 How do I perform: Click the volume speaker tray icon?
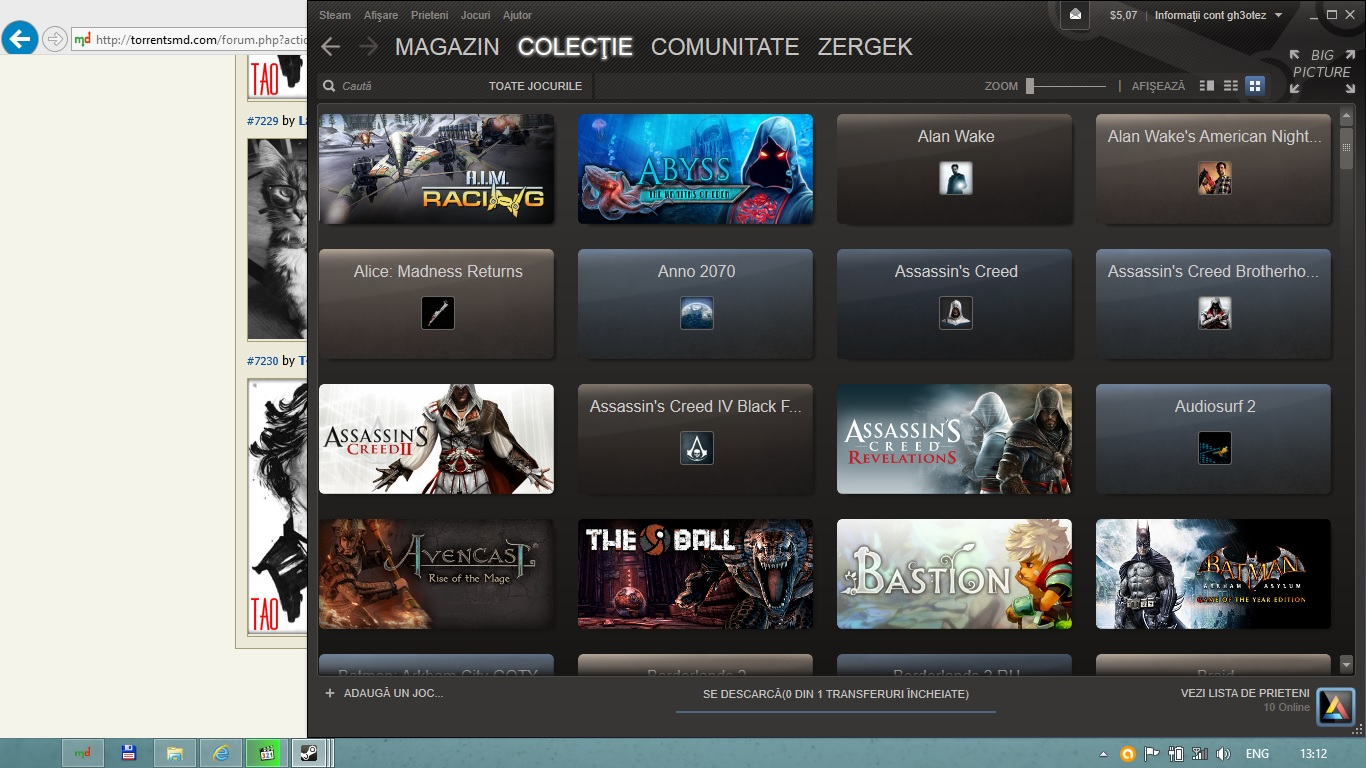(1223, 754)
